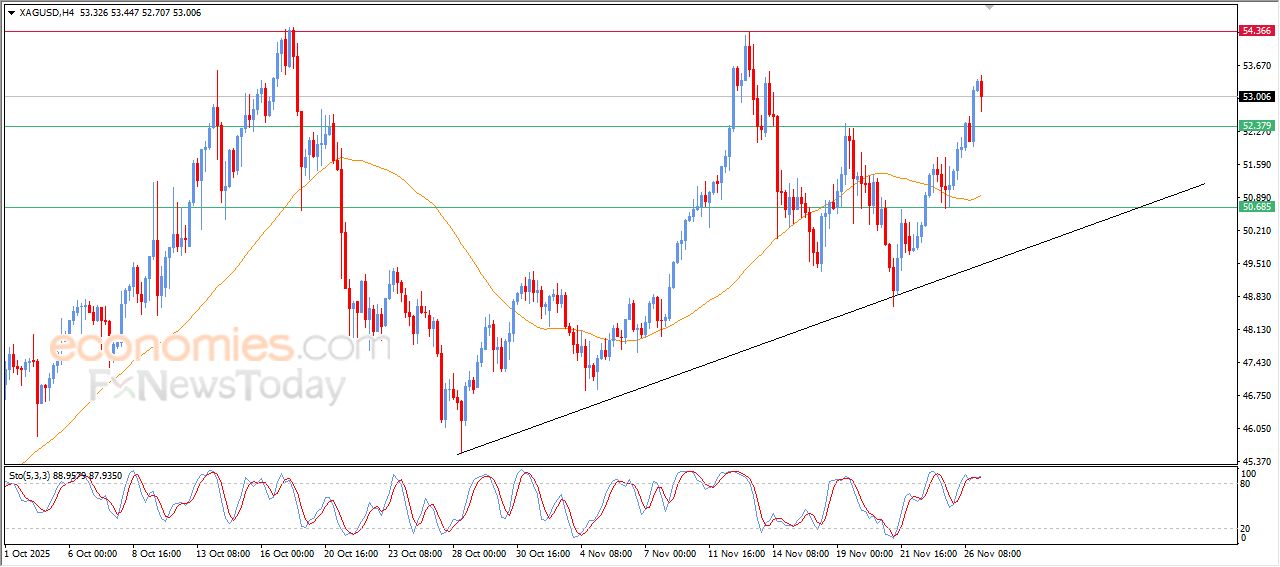The width and height of the screenshot is (1280, 567).
Task: Select the red 54.366 price label
Action: (x=1256, y=31)
